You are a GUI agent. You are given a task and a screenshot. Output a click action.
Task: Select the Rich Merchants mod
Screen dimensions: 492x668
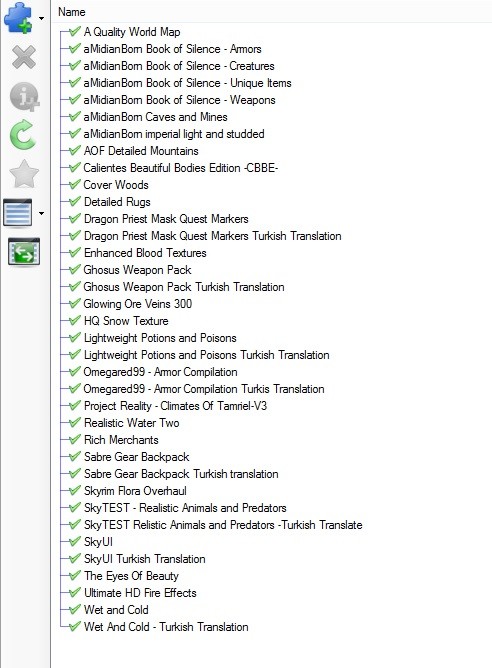[121, 440]
